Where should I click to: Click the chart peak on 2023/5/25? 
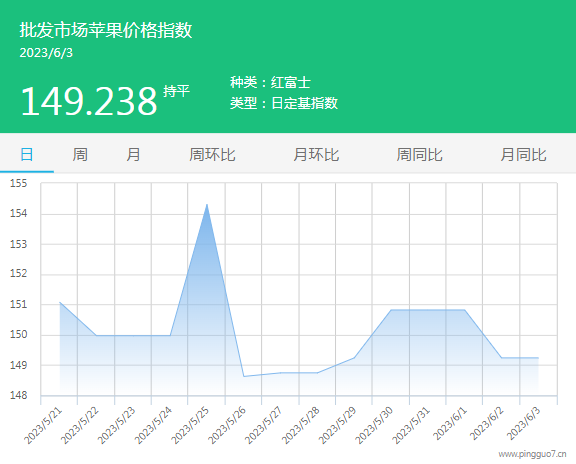pyautogui.click(x=207, y=205)
